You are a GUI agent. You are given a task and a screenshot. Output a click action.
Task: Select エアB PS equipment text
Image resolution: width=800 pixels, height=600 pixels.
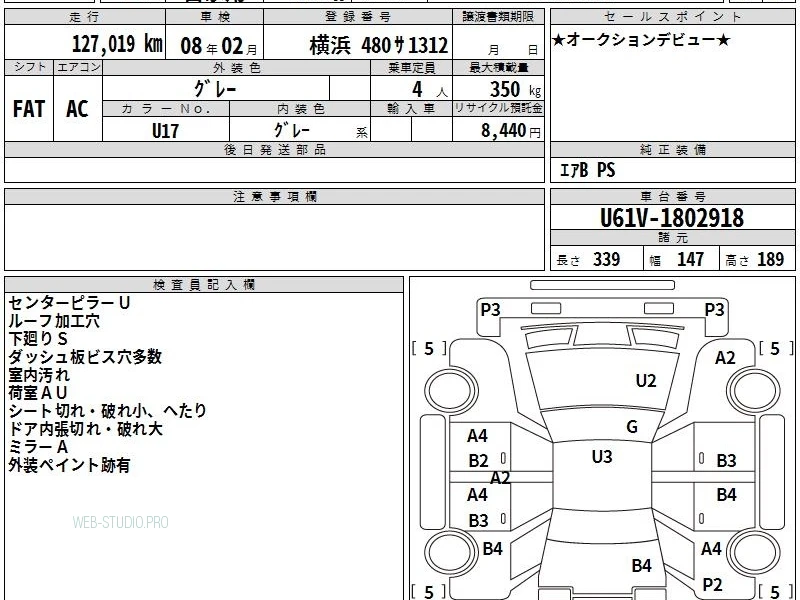[x=588, y=170]
